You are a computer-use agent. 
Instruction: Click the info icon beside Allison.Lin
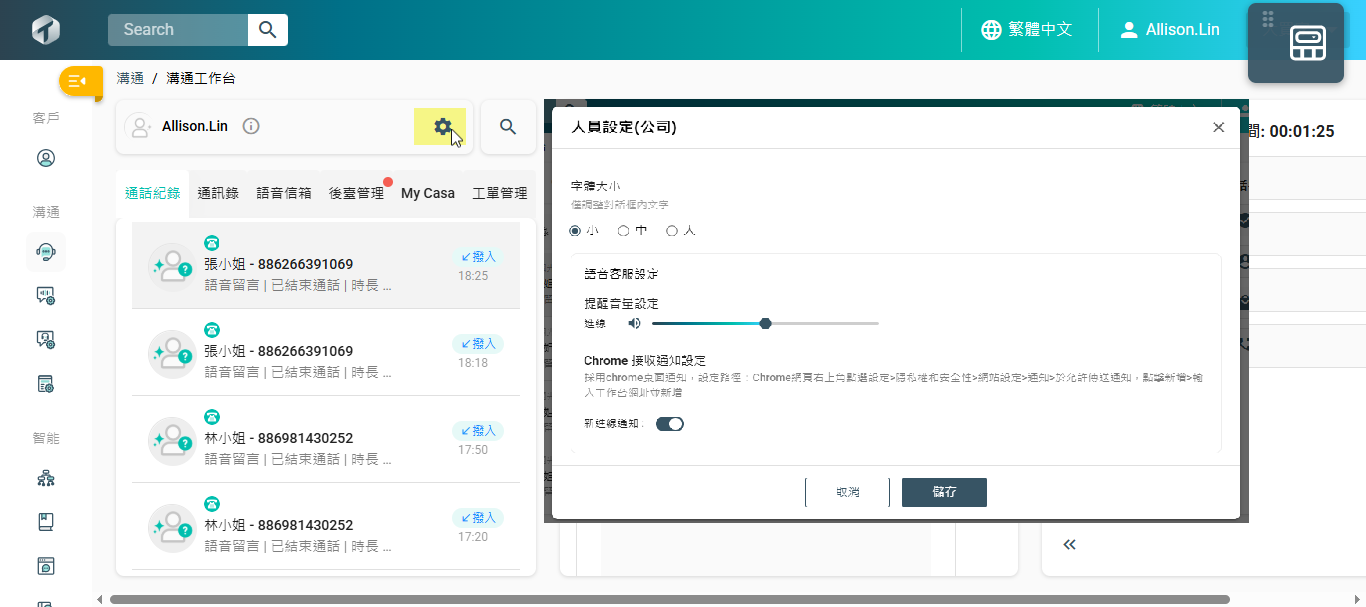coord(251,126)
